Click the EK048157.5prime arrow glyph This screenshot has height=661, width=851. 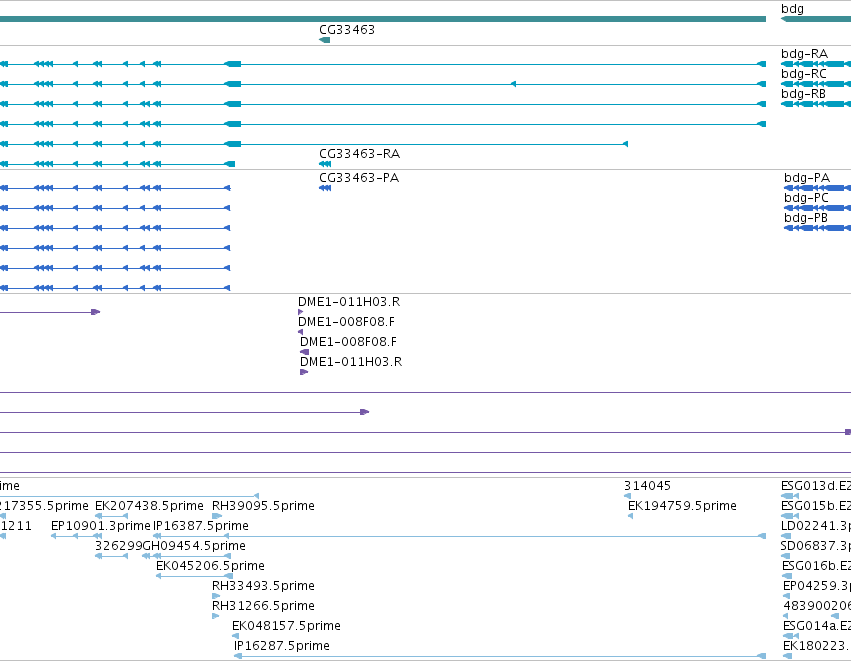point(236,636)
